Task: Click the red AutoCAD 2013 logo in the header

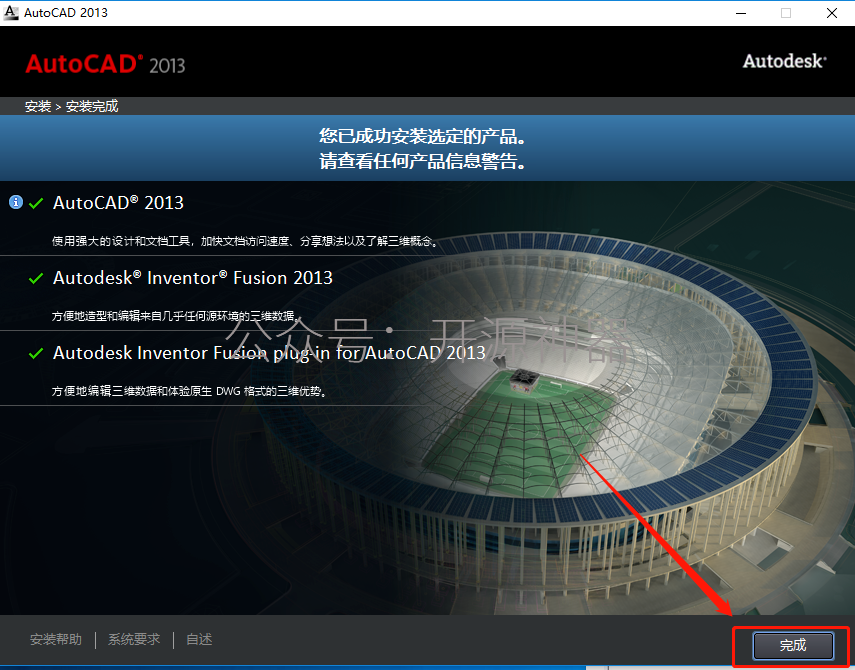Action: (x=105, y=64)
